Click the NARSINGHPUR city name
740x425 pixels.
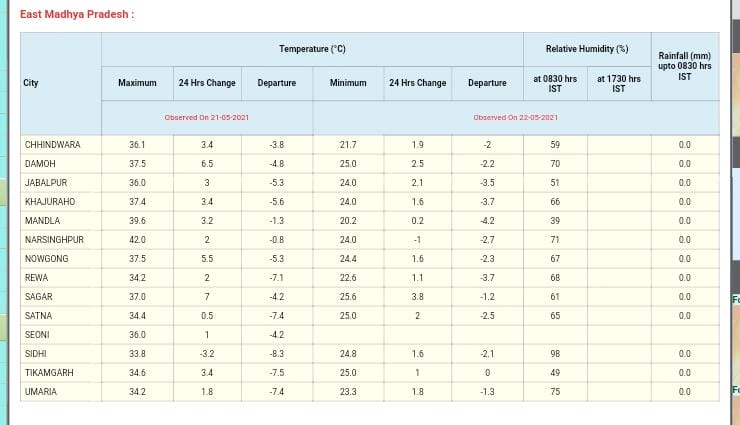(x=54, y=240)
